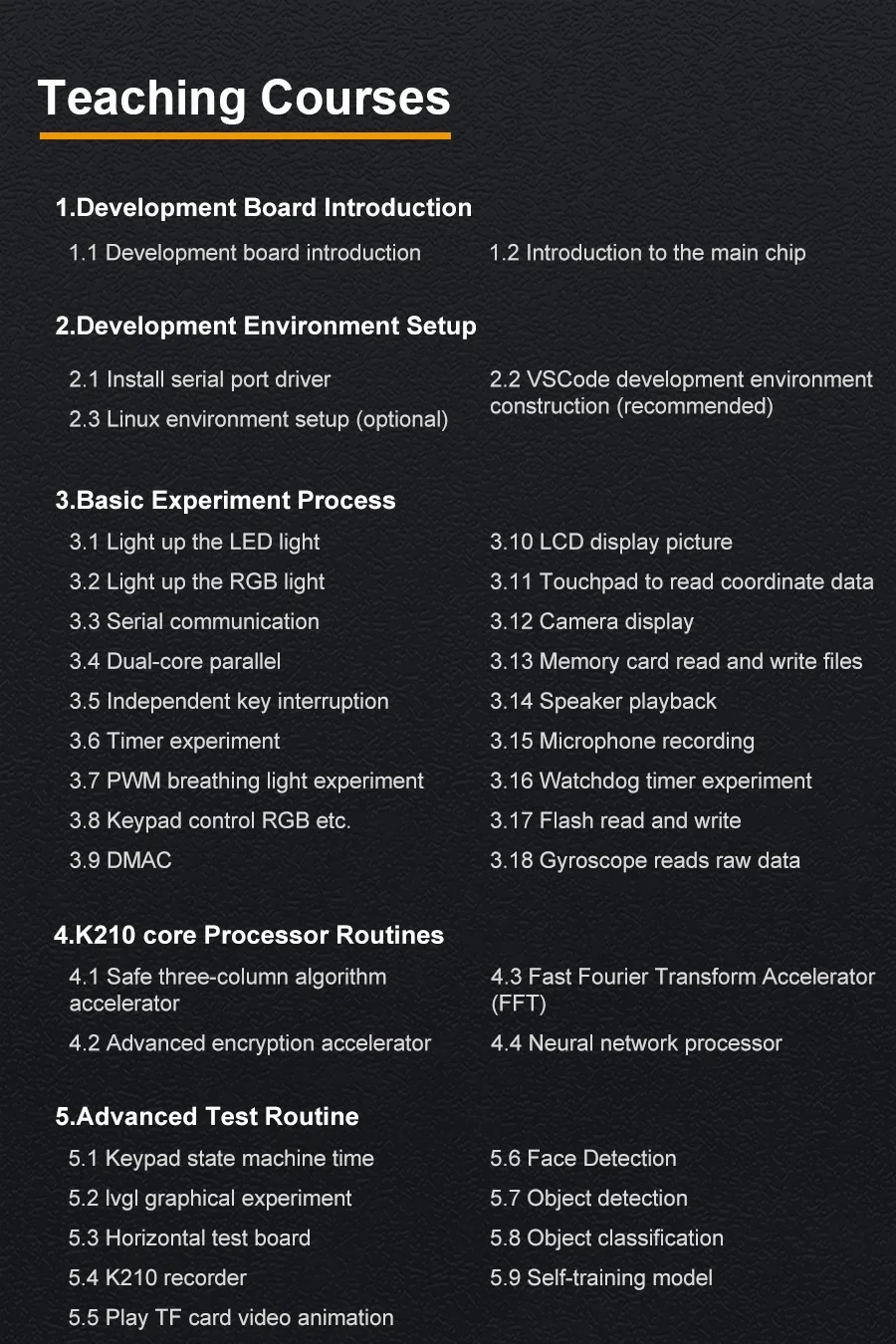This screenshot has height=1344, width=896.
Task: Open 3.7 PWM breathing light experiment
Action: pos(247,781)
